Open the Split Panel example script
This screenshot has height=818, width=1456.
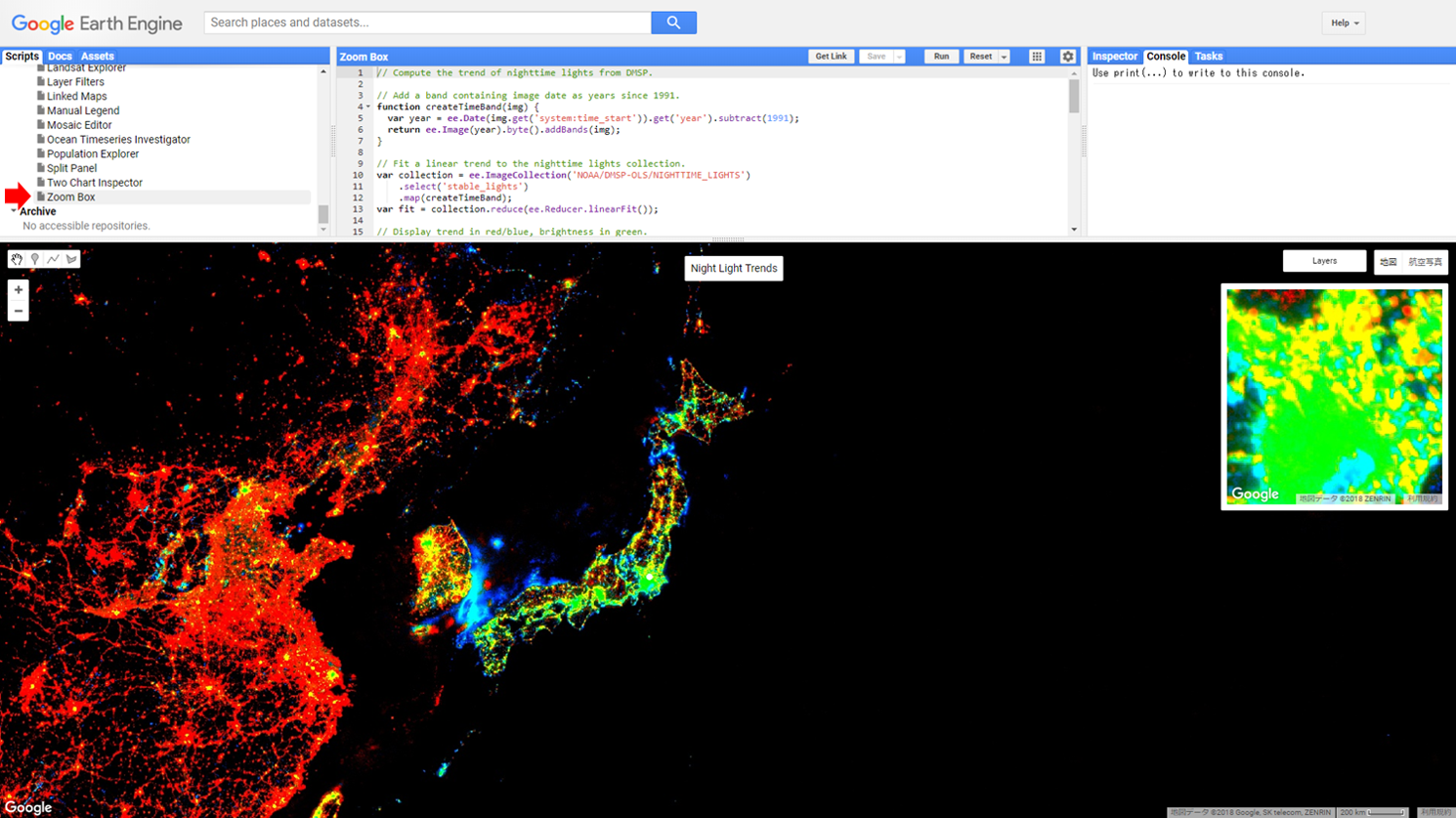(71, 168)
